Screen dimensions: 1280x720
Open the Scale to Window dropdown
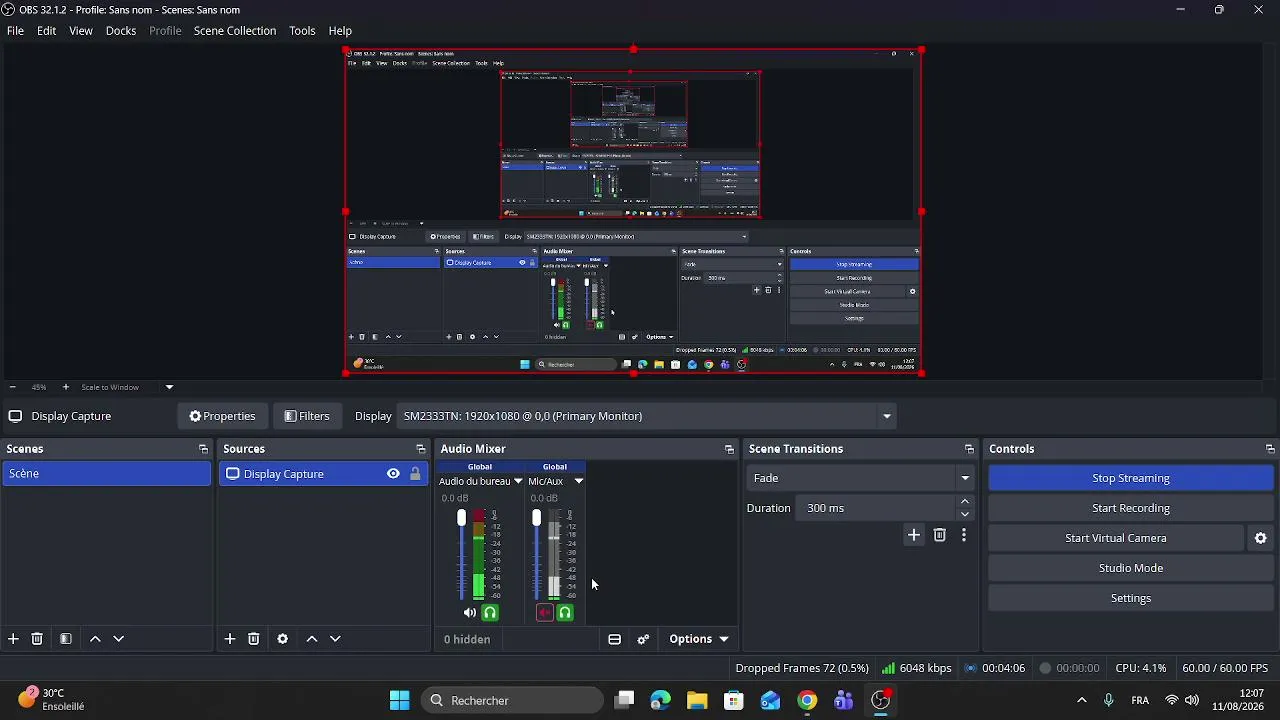click(x=169, y=387)
